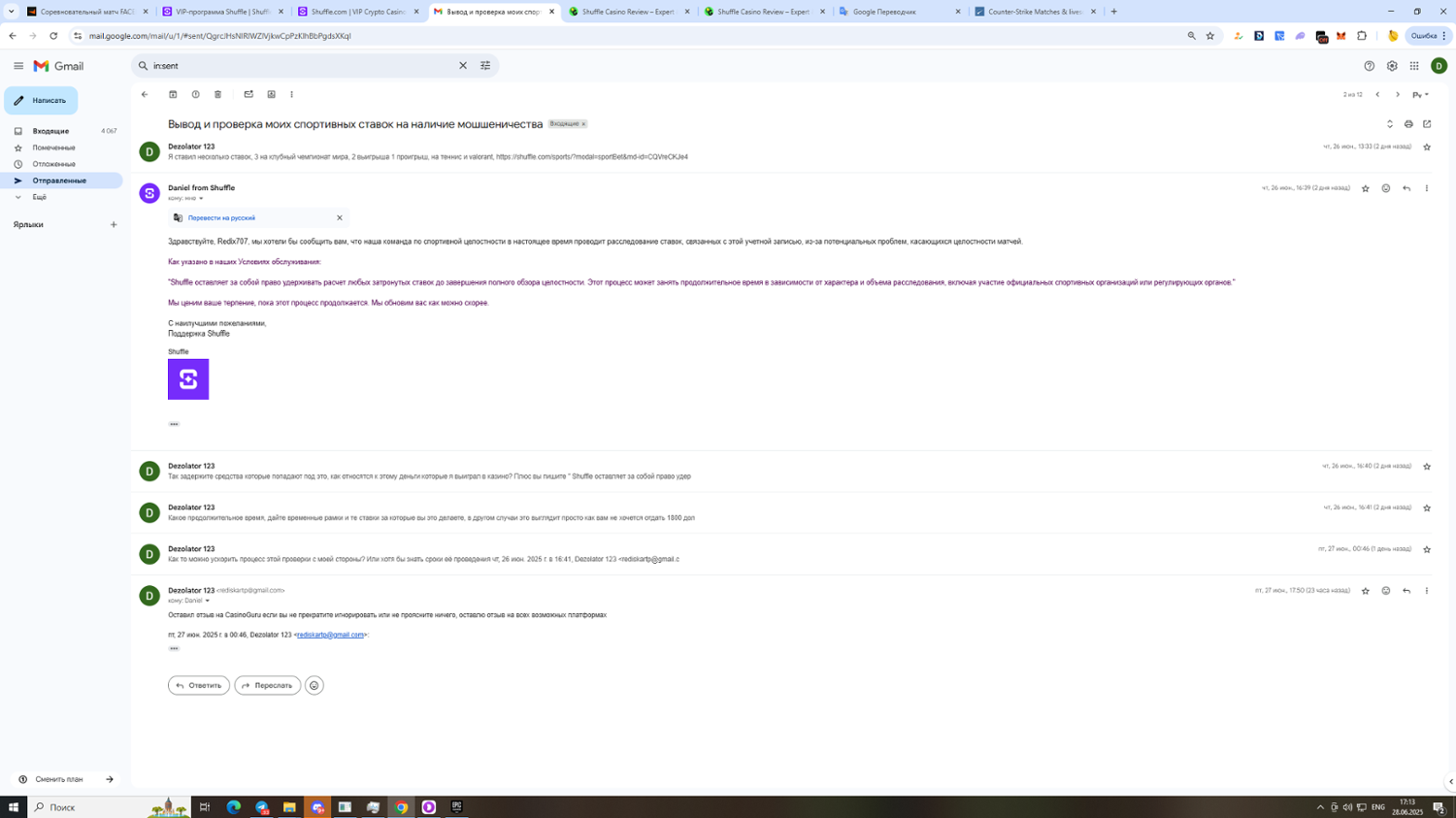Image resolution: width=1456 pixels, height=818 pixels.
Task: Star the last Dezolator message at 17:50
Action: coord(1365,591)
